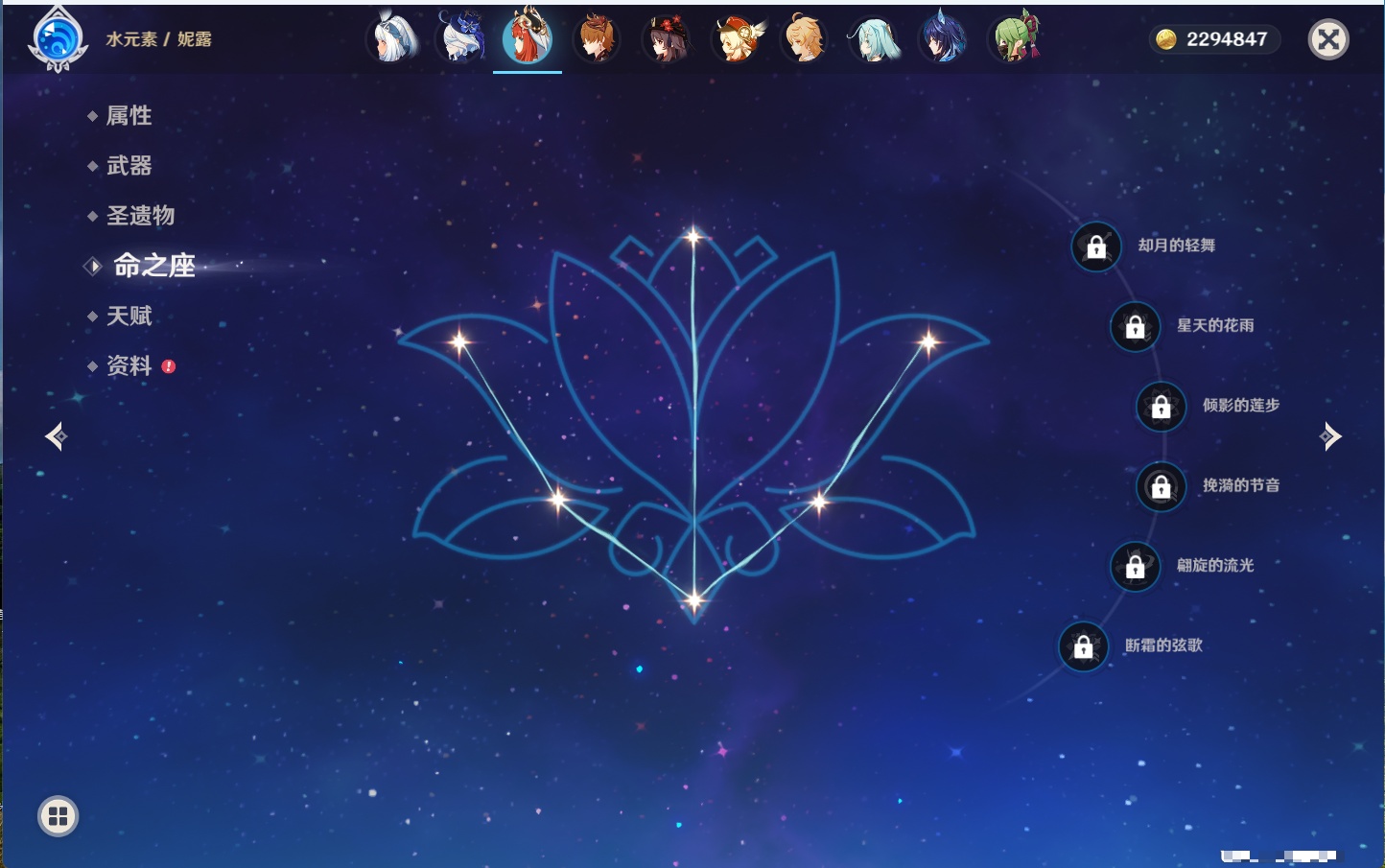
Task: Click the lower-right star on the lotus constellation
Action: 819,501
